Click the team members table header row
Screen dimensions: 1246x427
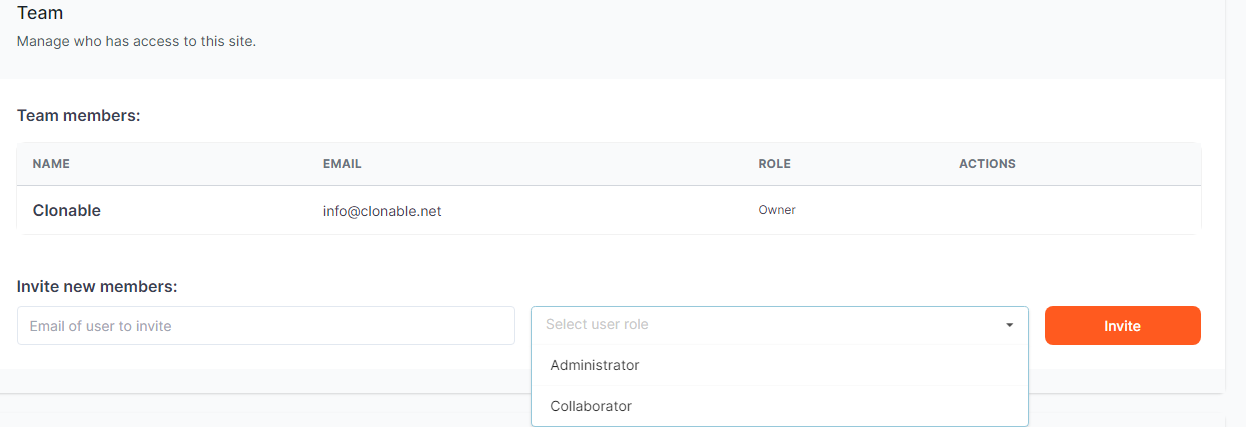pos(608,164)
